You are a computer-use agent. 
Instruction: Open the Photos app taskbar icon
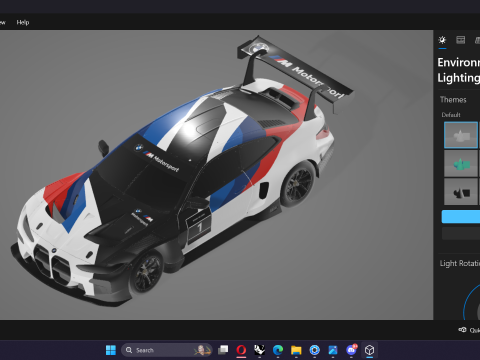pyautogui.click(x=333, y=350)
